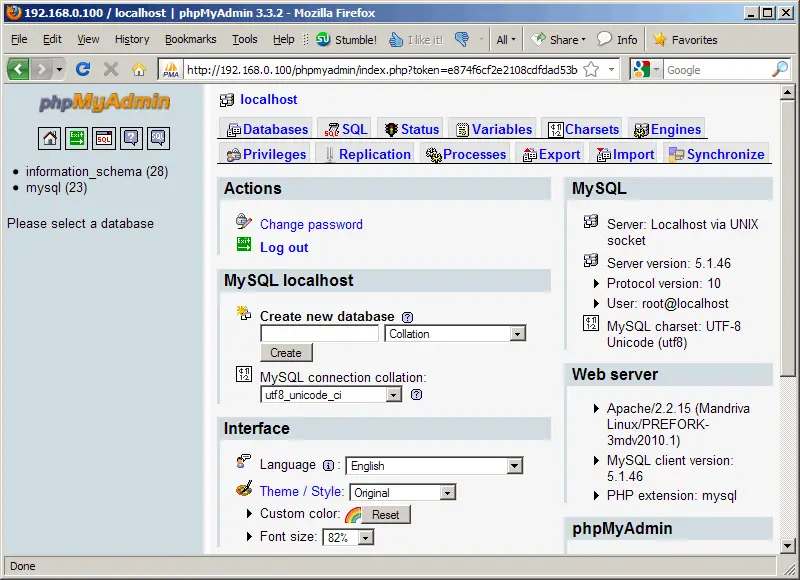Open the Font size dropdown showing 82%
The image size is (800, 580).
(x=348, y=538)
